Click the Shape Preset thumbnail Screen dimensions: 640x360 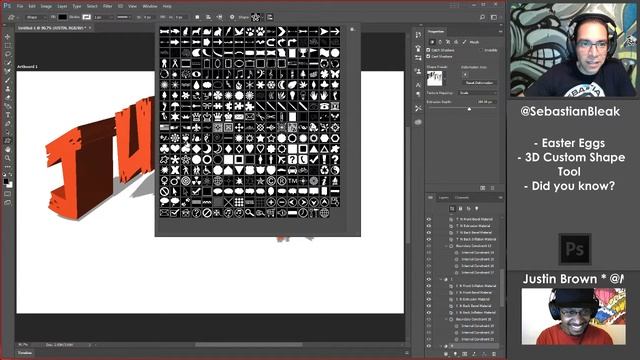[435, 78]
